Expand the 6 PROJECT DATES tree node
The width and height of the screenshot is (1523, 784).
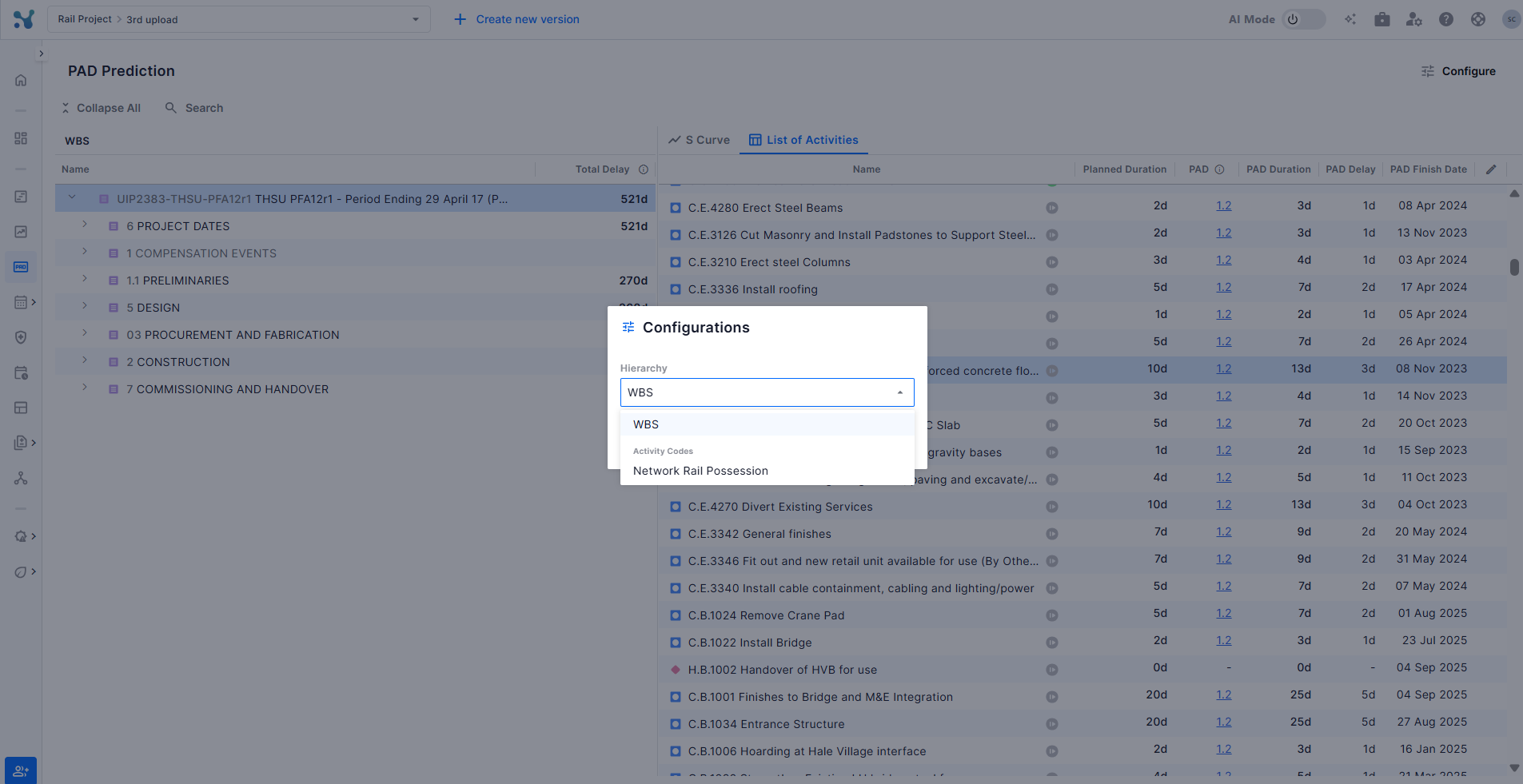(x=85, y=225)
